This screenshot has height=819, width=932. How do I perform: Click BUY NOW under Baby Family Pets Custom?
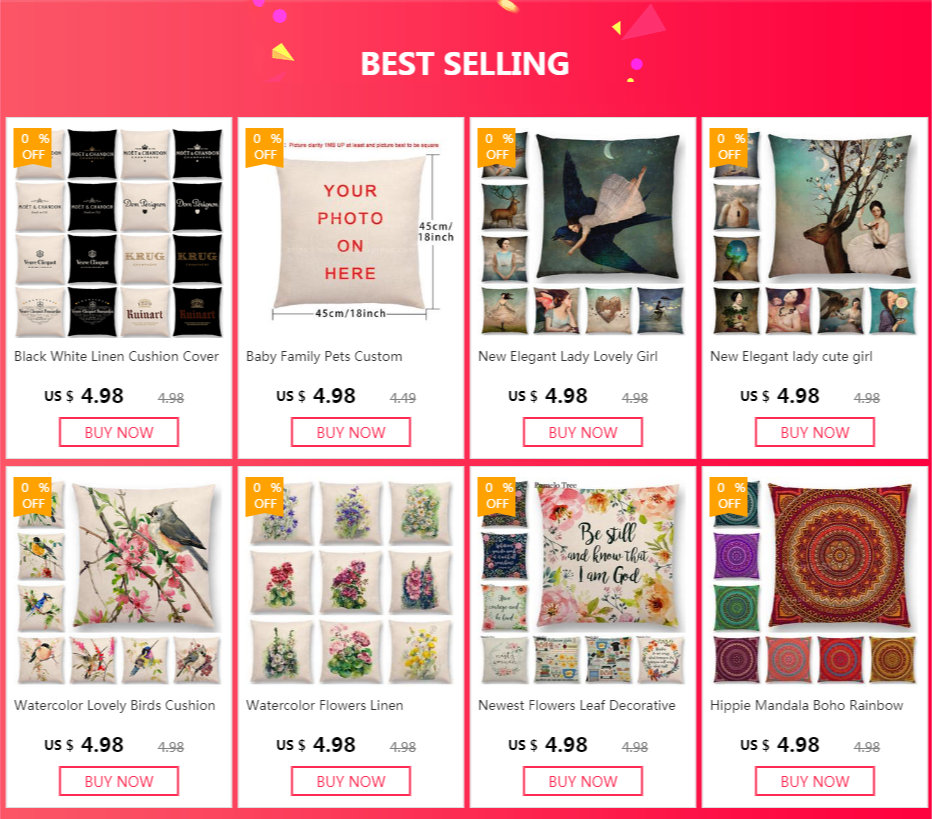[351, 432]
